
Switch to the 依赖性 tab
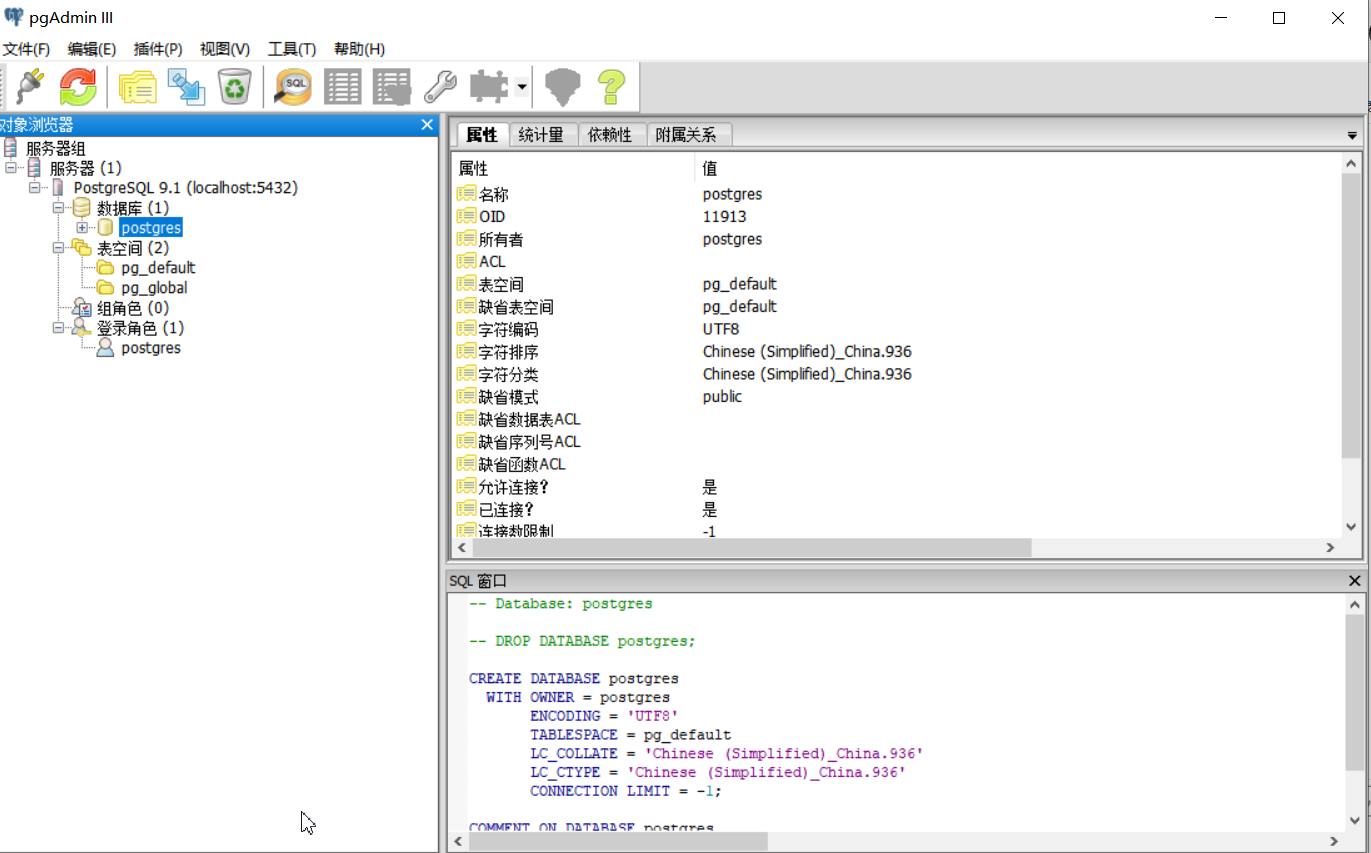click(x=610, y=135)
